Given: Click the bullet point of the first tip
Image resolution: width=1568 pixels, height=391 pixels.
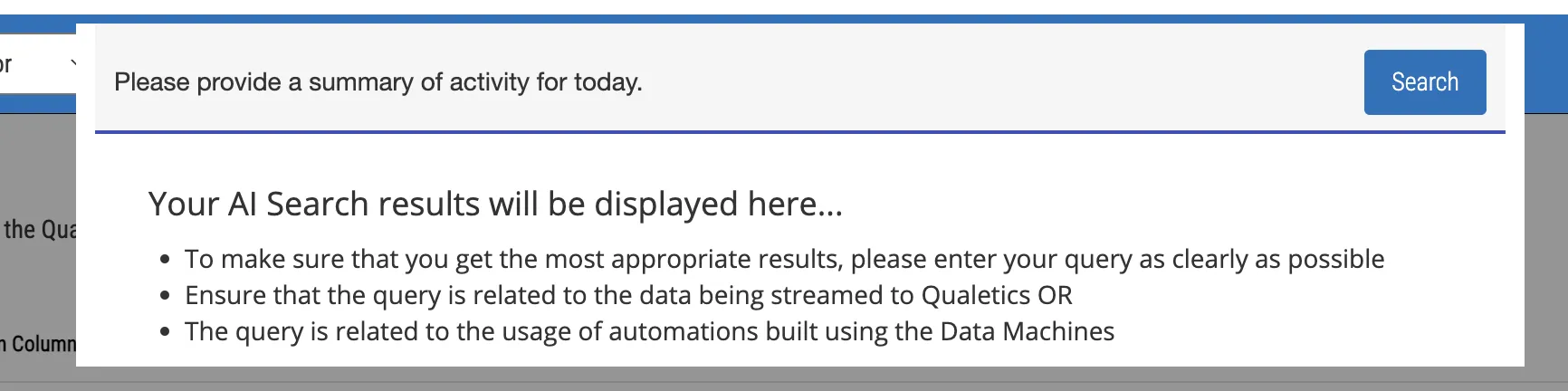Looking at the screenshot, I should pos(164,261).
